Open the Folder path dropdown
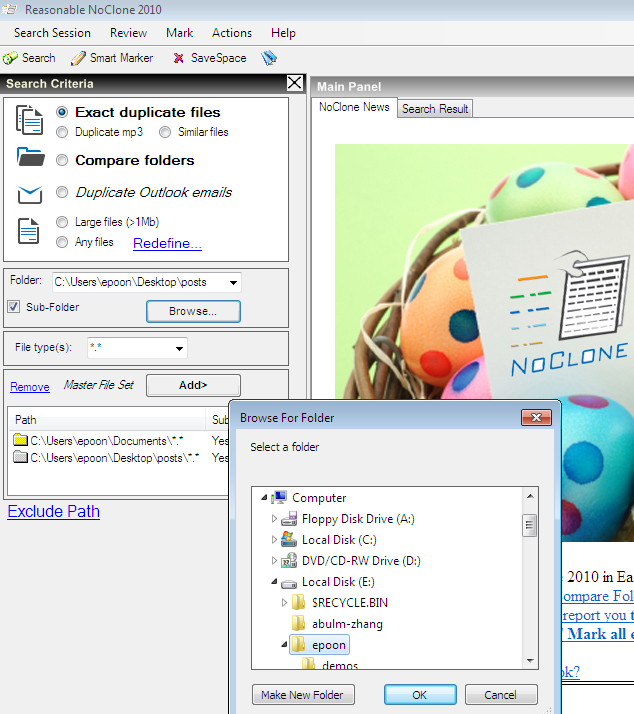The height and width of the screenshot is (714, 634). [x=233, y=282]
